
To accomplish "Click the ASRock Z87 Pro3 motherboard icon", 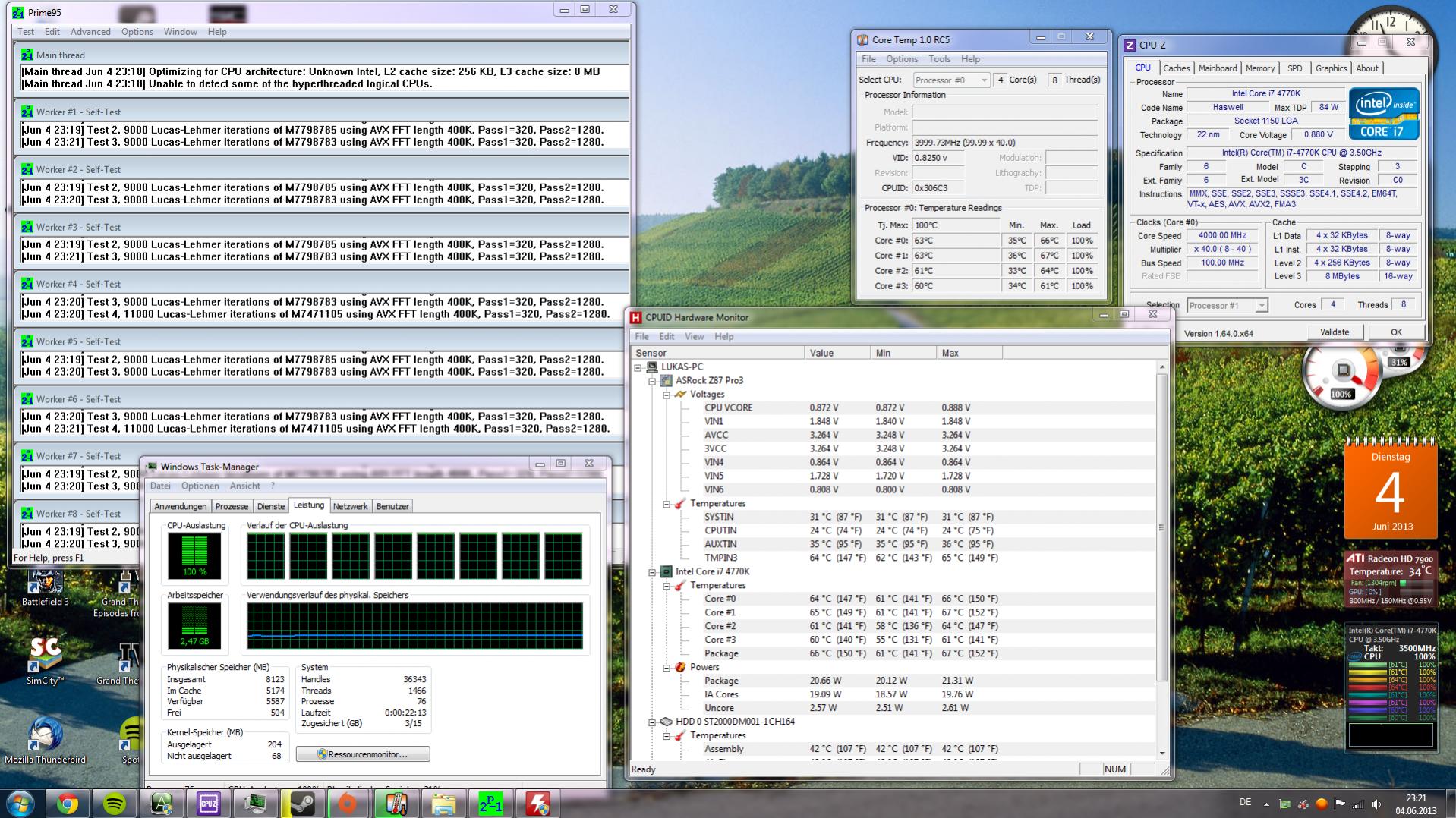I will (666, 380).
